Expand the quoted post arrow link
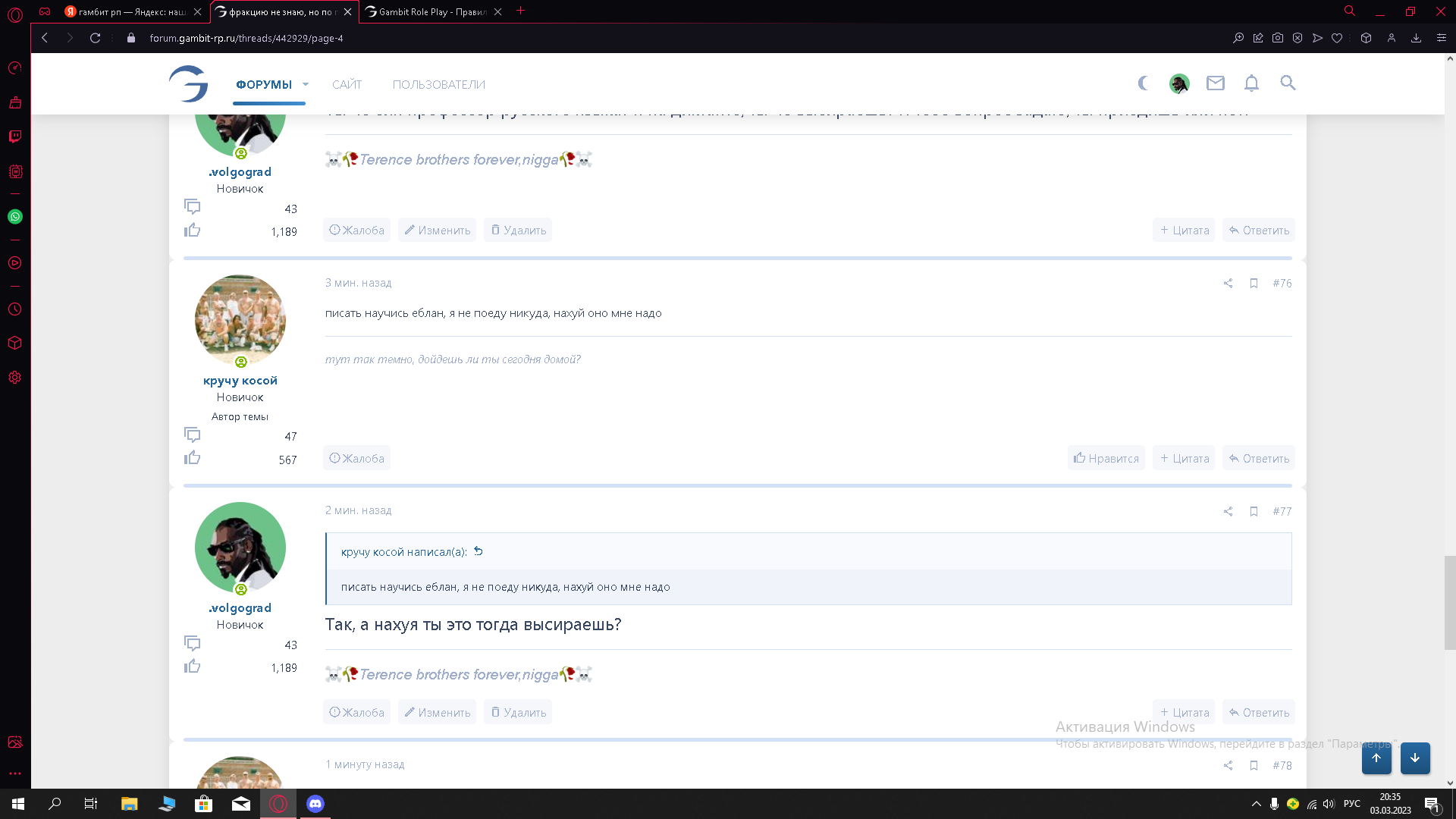Viewport: 1456px width, 819px height. 479,551
